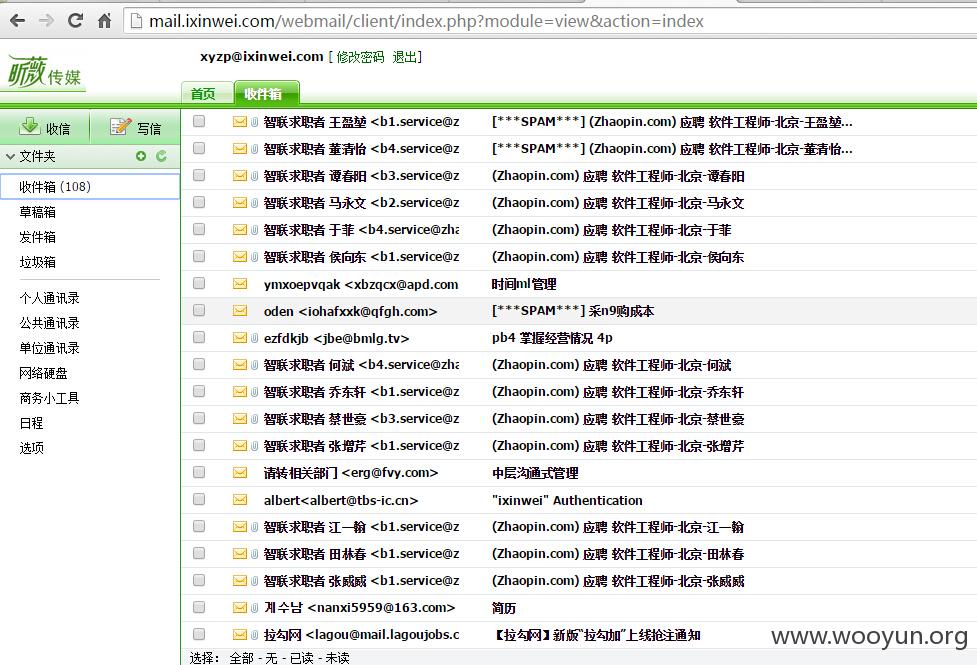Open 网络硬盘 network disk
Screen dimensions: 977x665
point(43,373)
